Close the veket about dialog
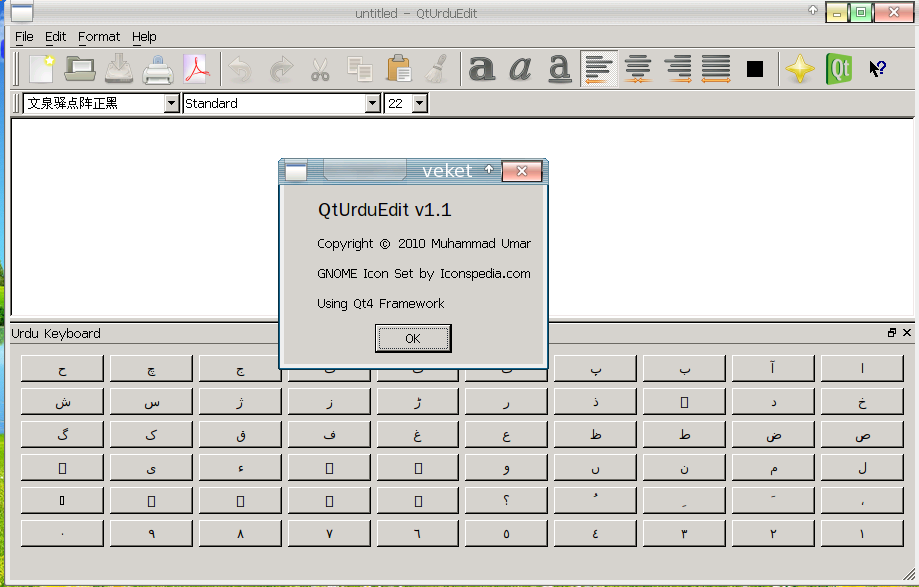The width and height of the screenshot is (919, 587). click(522, 171)
